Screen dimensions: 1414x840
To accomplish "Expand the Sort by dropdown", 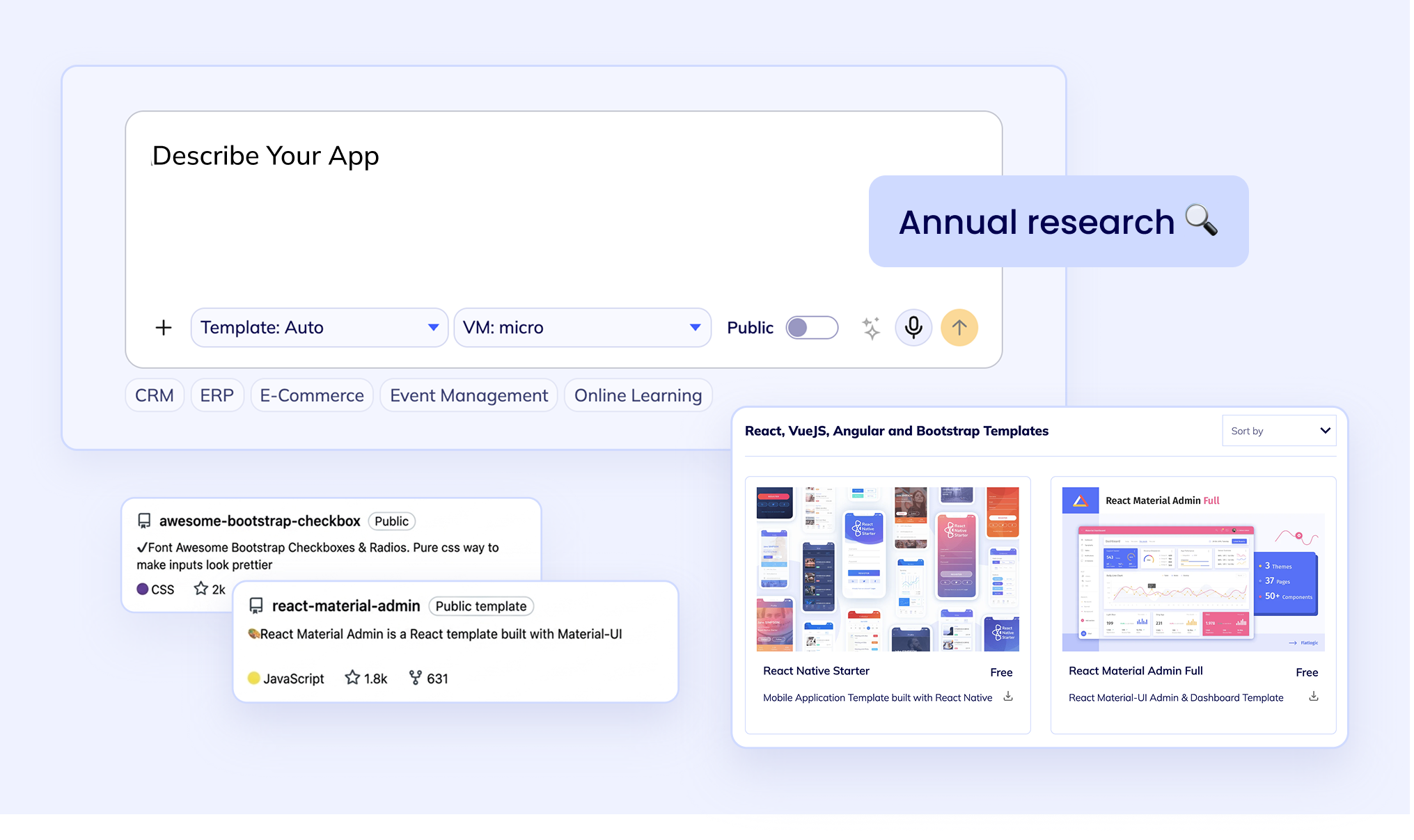I will click(1279, 430).
